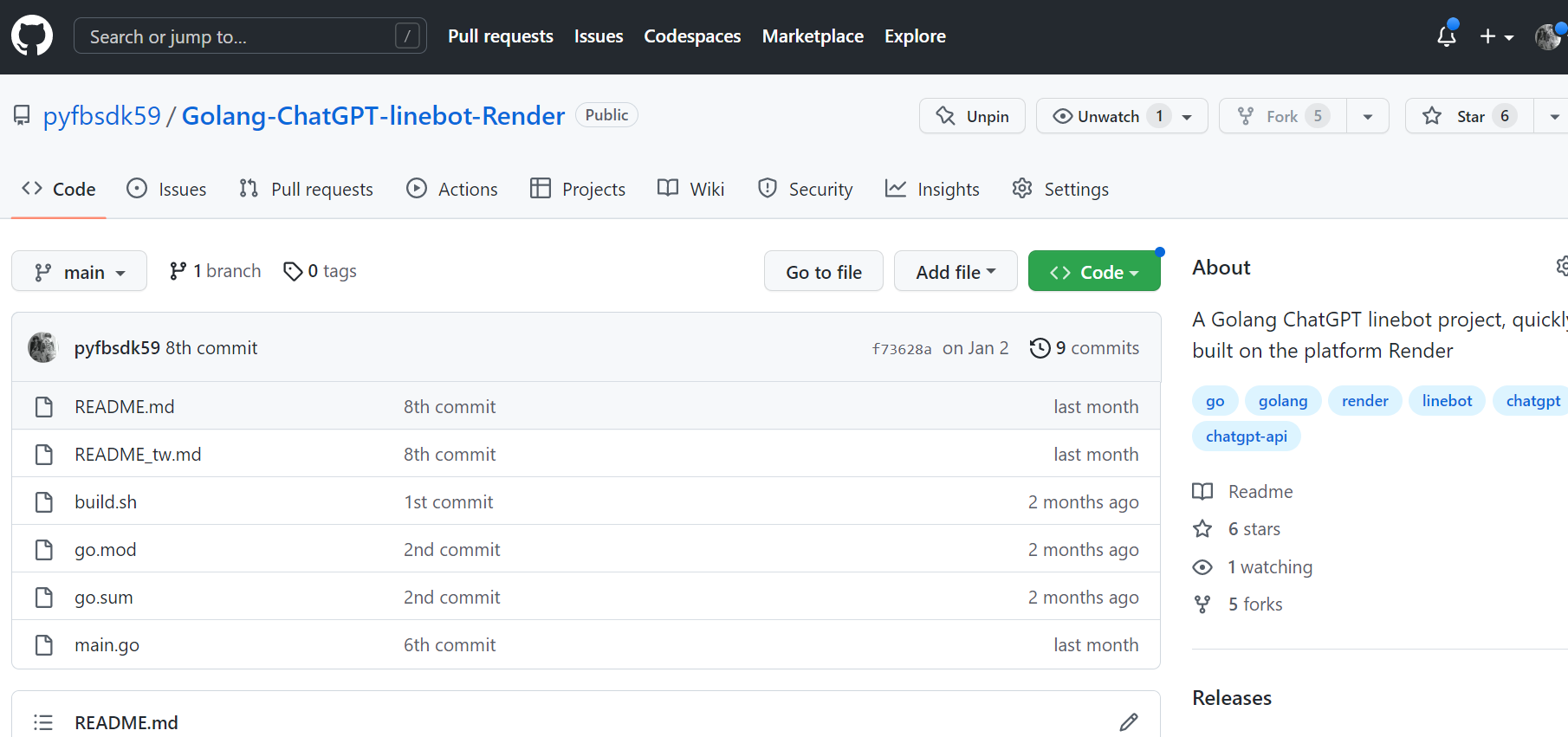Switch to the Actions tab
Image resolution: width=1568 pixels, height=737 pixels.
tap(451, 189)
